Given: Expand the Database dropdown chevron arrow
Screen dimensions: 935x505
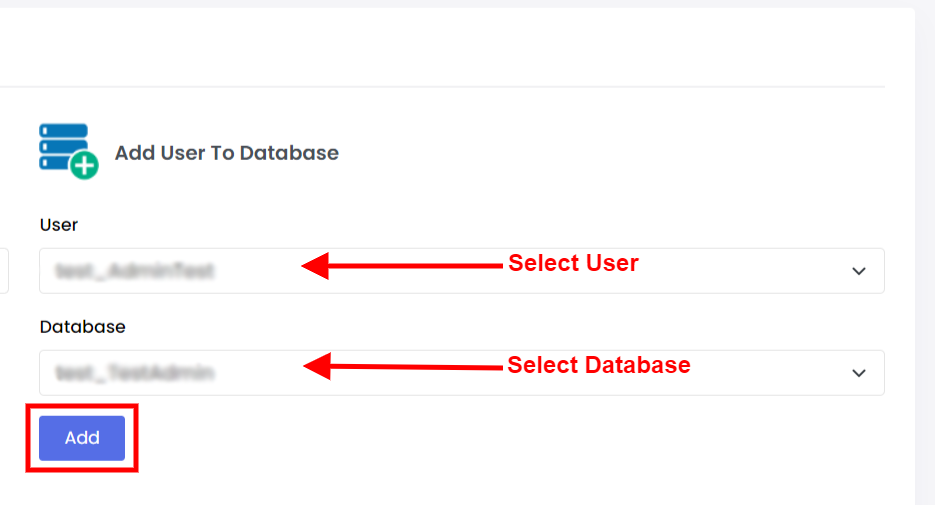Looking at the screenshot, I should click(858, 373).
